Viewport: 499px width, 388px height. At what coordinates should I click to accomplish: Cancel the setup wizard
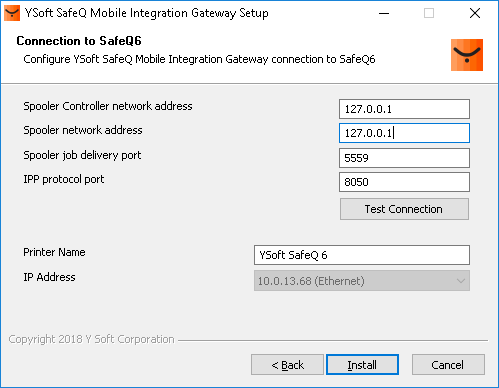click(x=448, y=365)
